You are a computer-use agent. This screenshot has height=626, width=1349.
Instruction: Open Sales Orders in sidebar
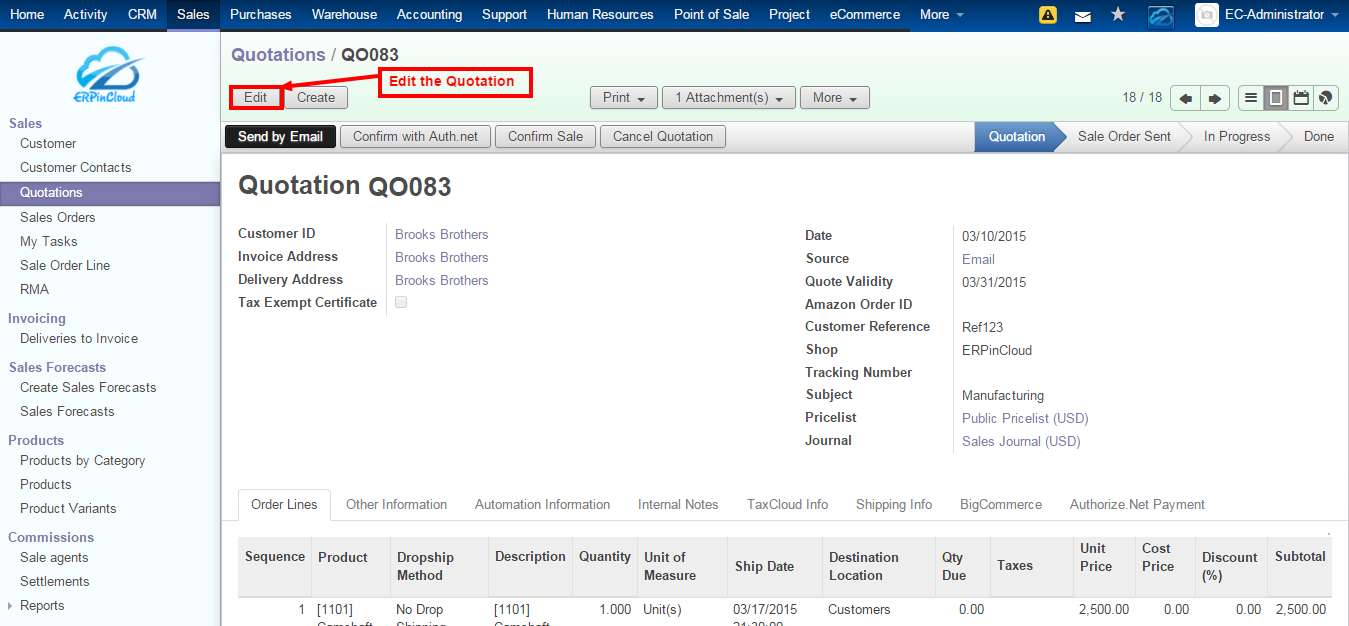(58, 218)
